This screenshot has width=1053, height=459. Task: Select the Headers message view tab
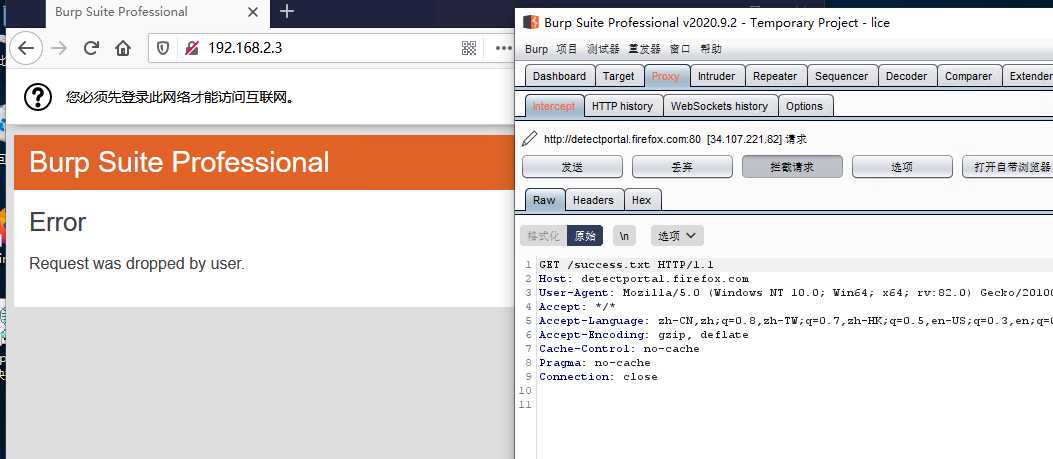coord(594,200)
